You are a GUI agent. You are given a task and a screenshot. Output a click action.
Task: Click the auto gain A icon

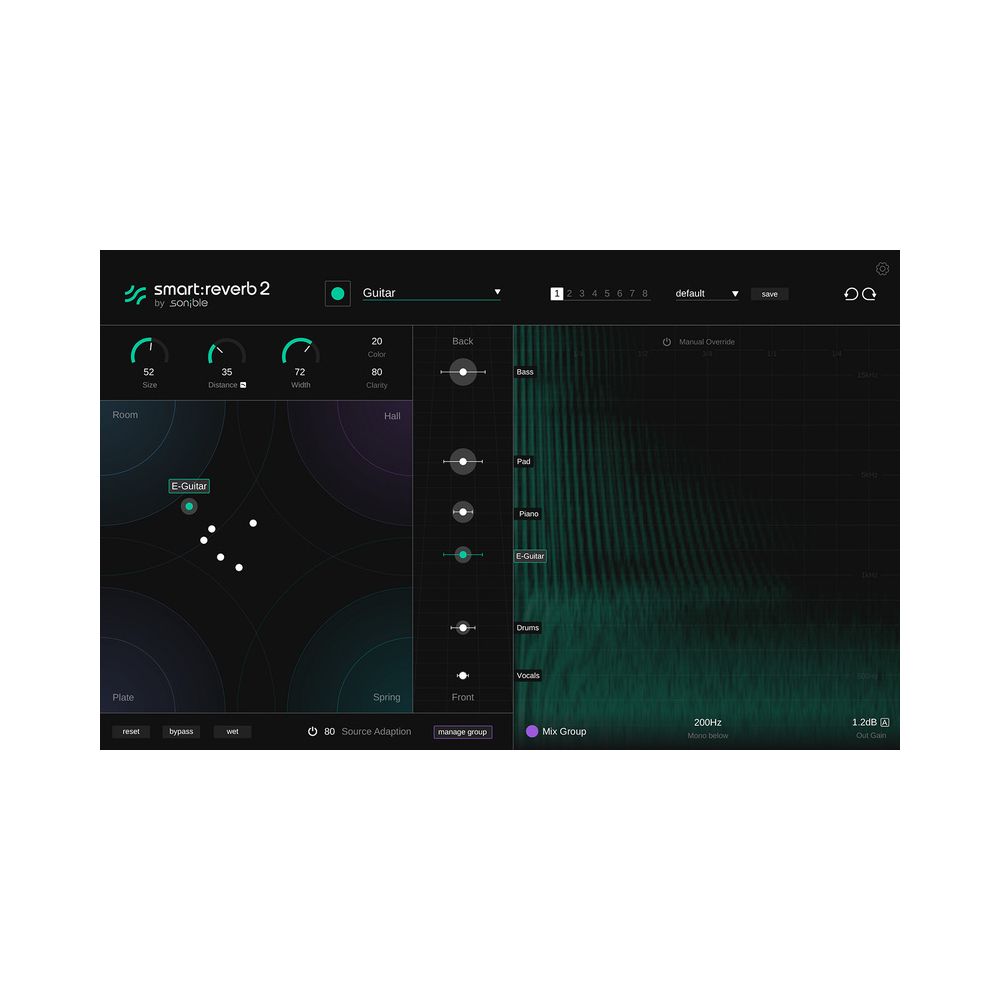[x=885, y=722]
